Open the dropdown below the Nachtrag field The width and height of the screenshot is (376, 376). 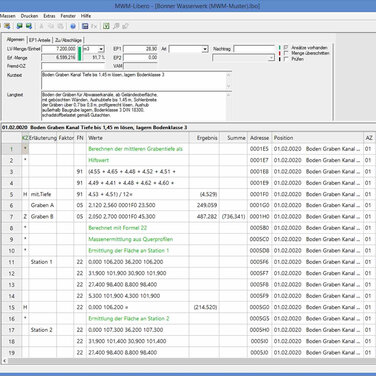[271, 58]
